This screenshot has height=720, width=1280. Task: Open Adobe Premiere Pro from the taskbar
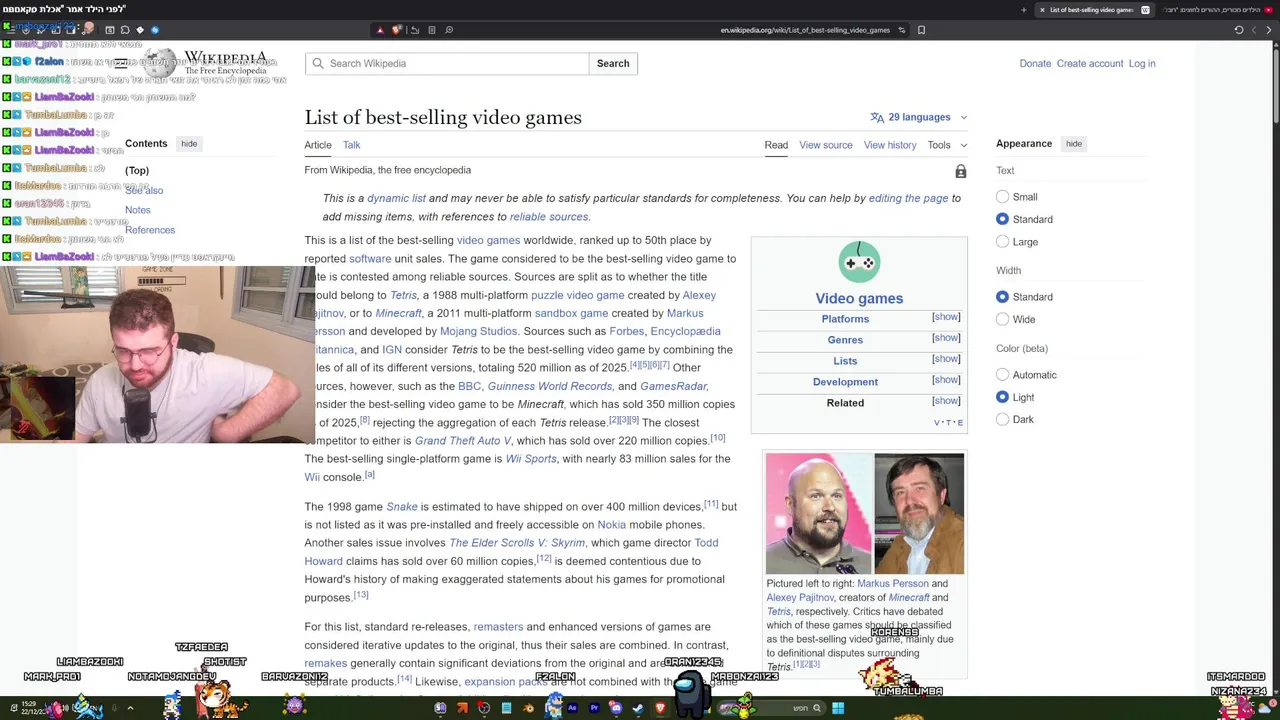tap(595, 708)
